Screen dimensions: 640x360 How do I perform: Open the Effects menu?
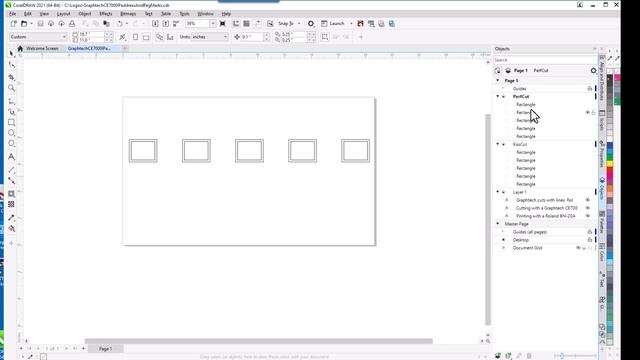coord(106,14)
